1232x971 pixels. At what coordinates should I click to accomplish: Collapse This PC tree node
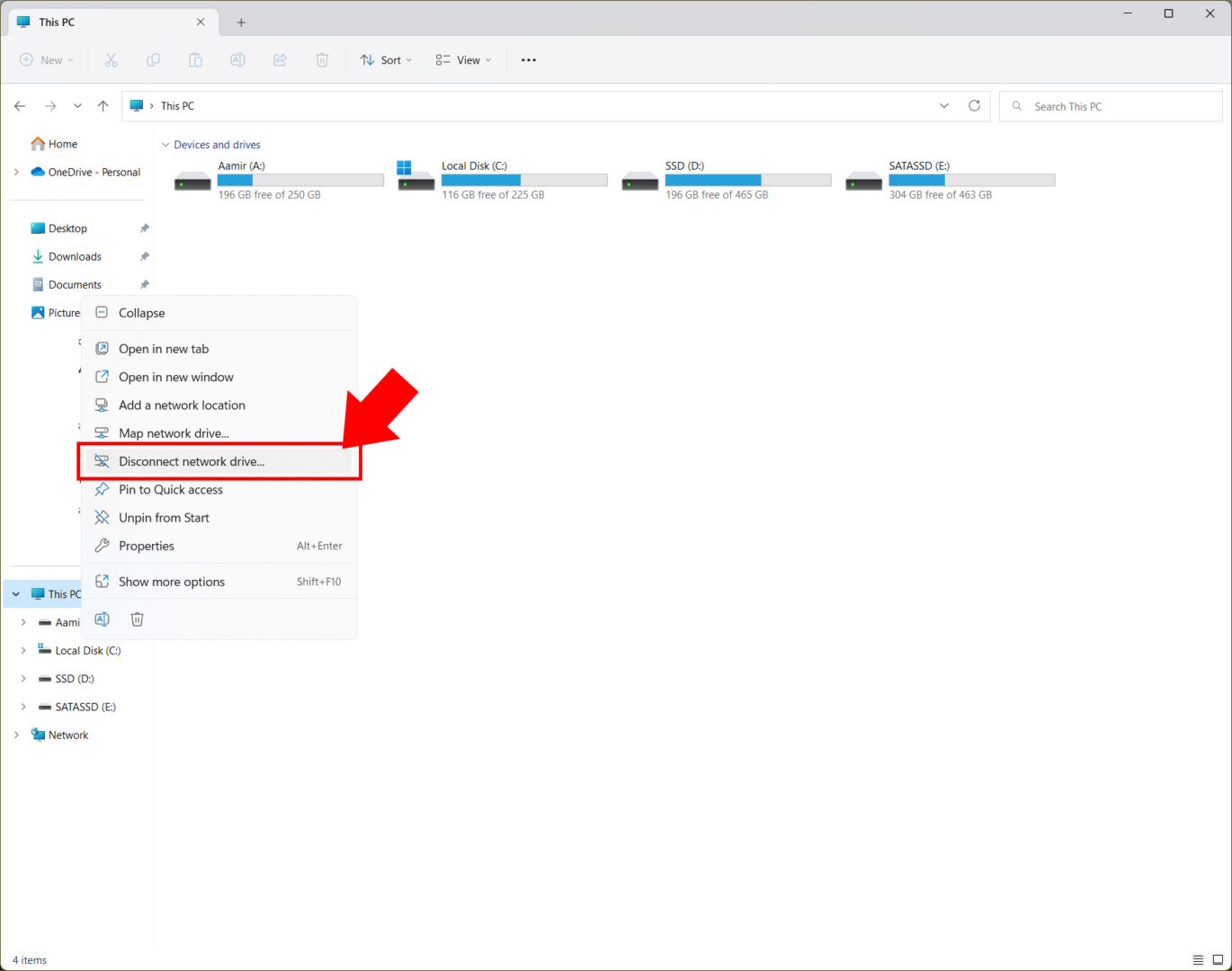tap(16, 594)
